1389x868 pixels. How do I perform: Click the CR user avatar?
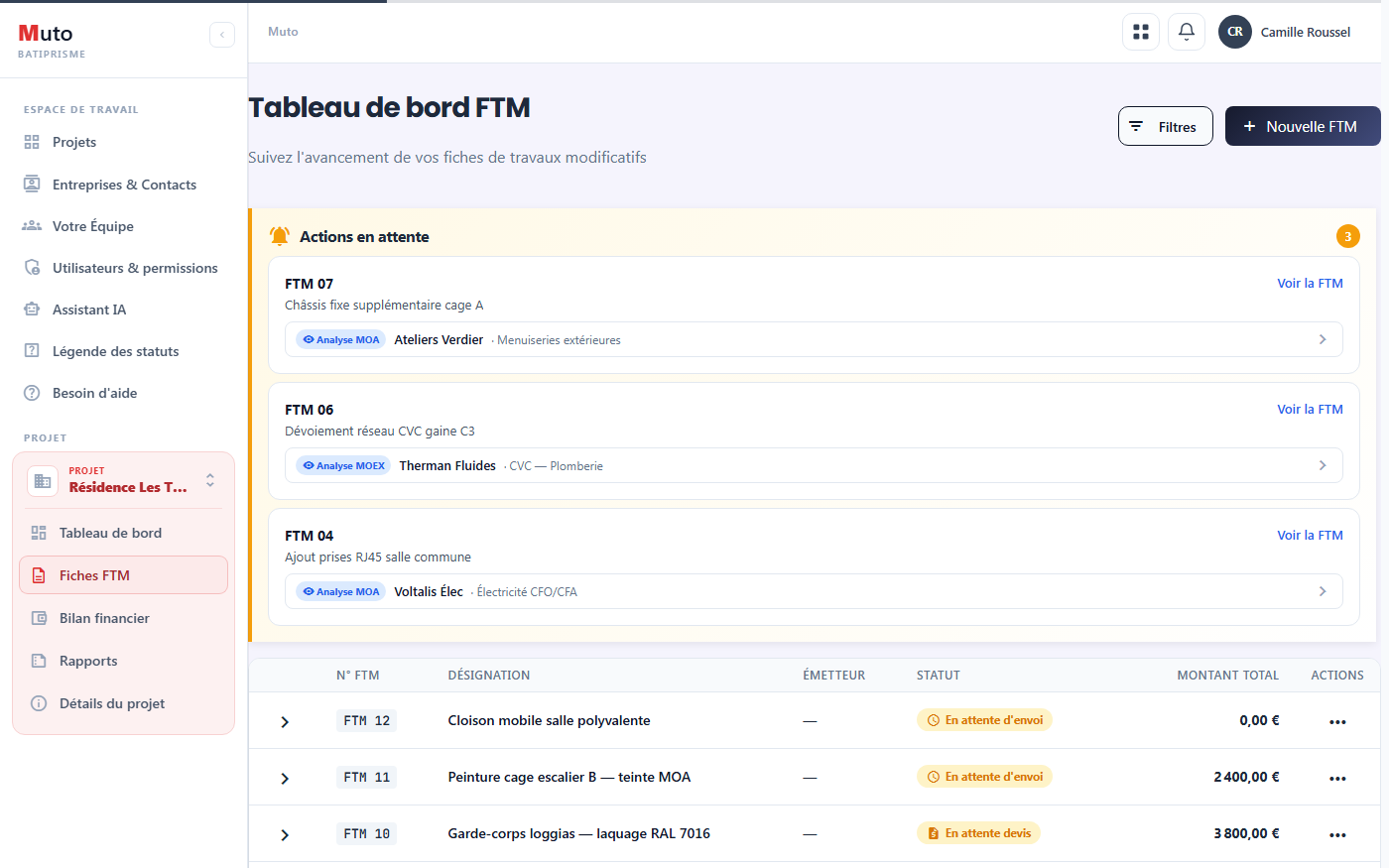click(1235, 32)
